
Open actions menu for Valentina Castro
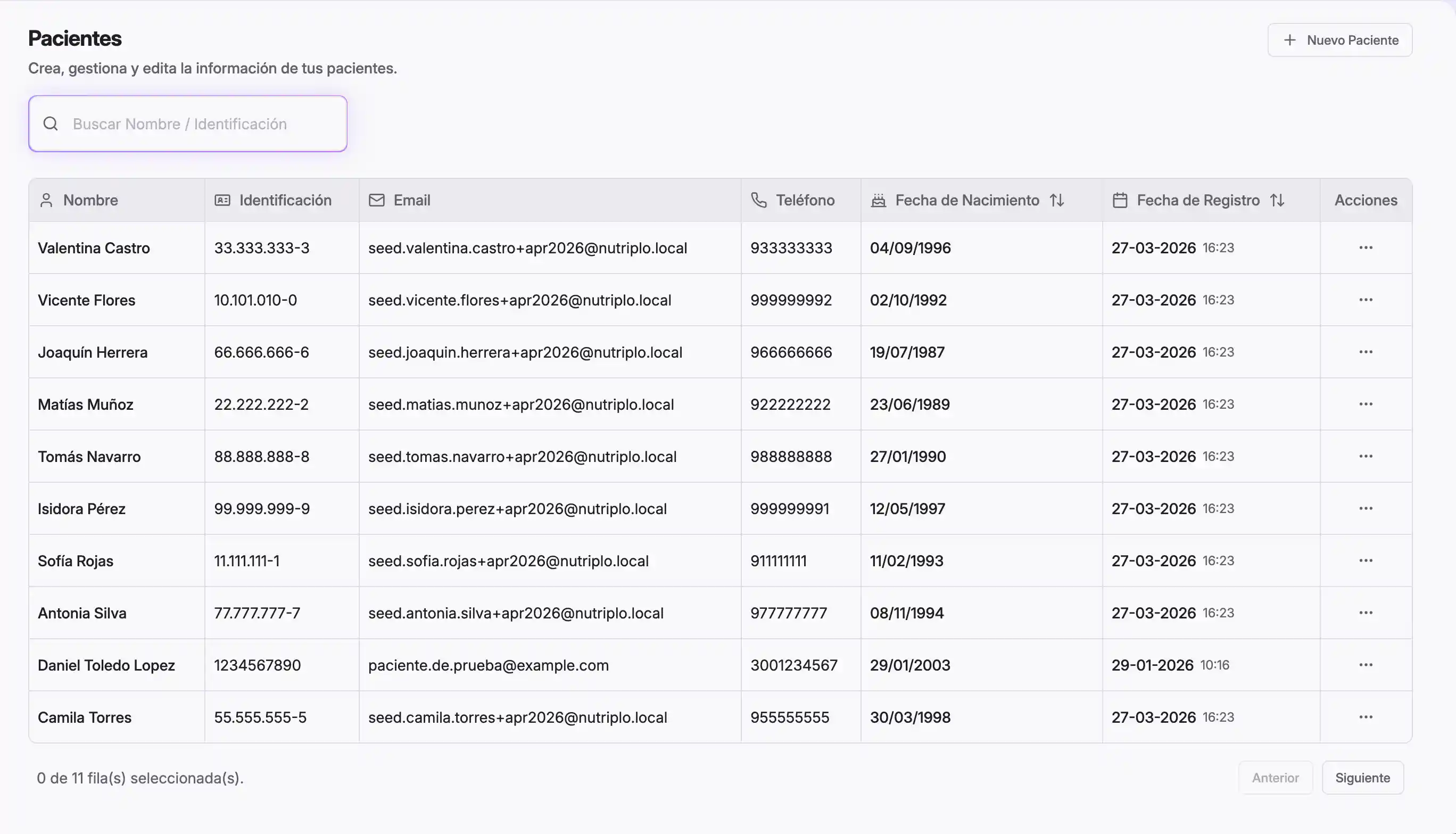[1366, 247]
